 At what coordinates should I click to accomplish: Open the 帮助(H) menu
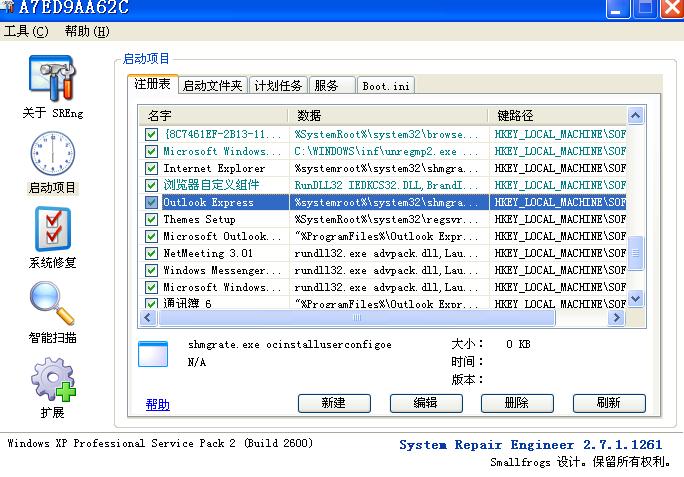click(87, 31)
